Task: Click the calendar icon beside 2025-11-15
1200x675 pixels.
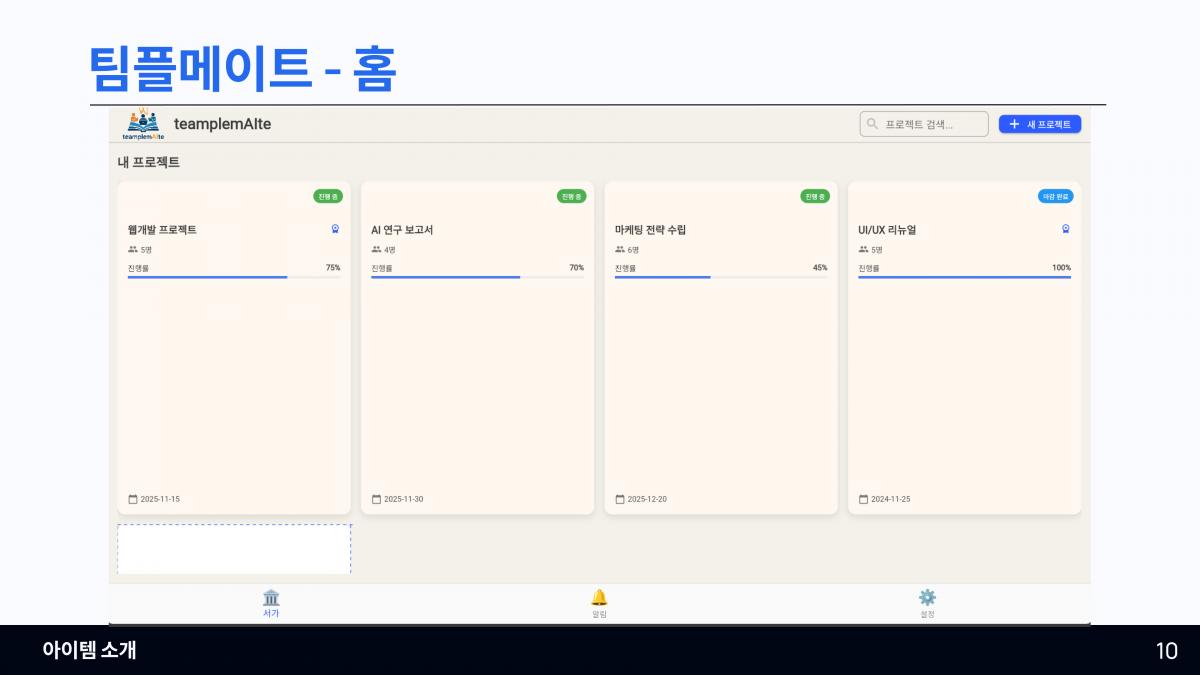Action: (133, 499)
